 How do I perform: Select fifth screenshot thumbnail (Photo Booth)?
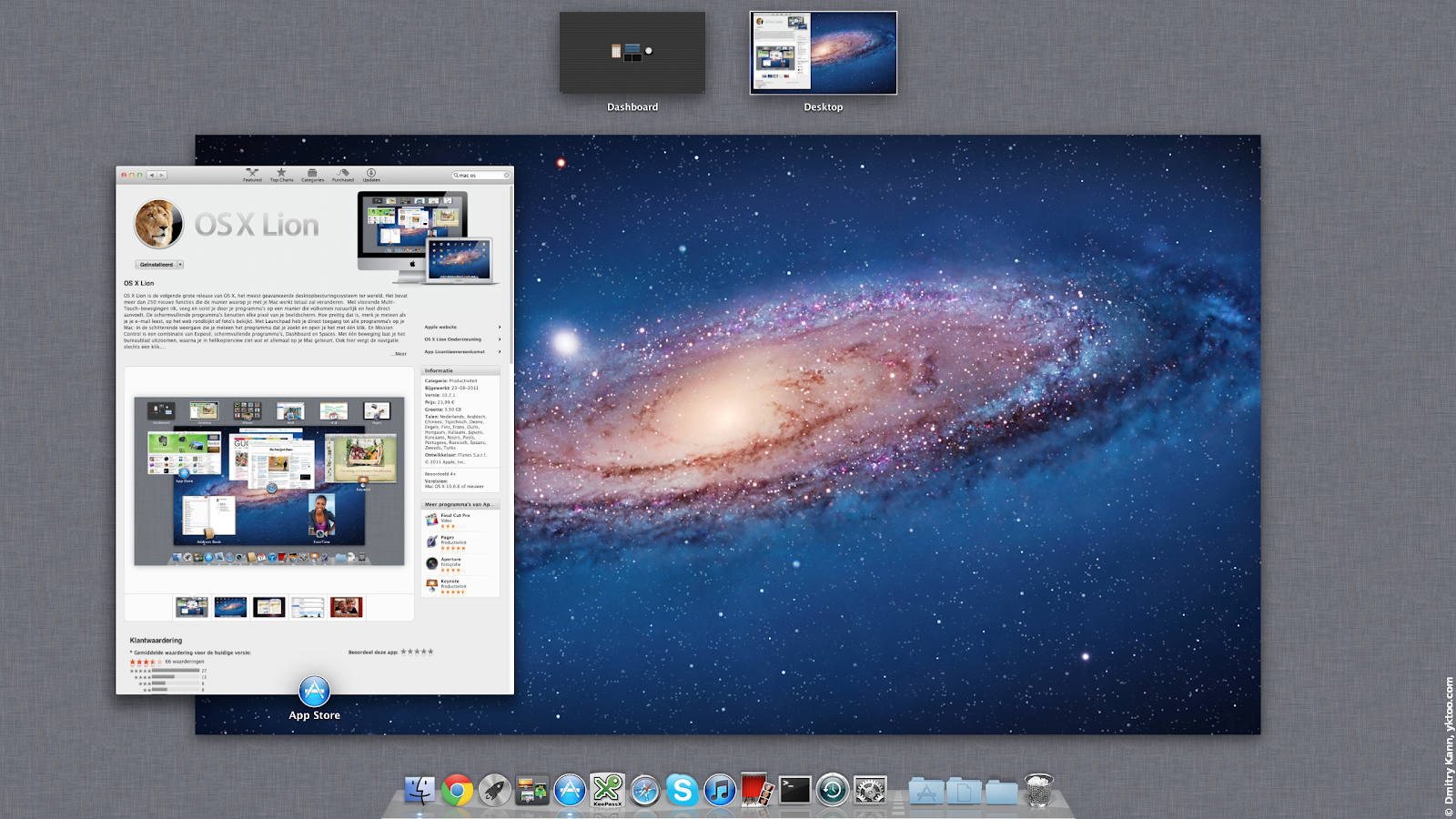(347, 607)
